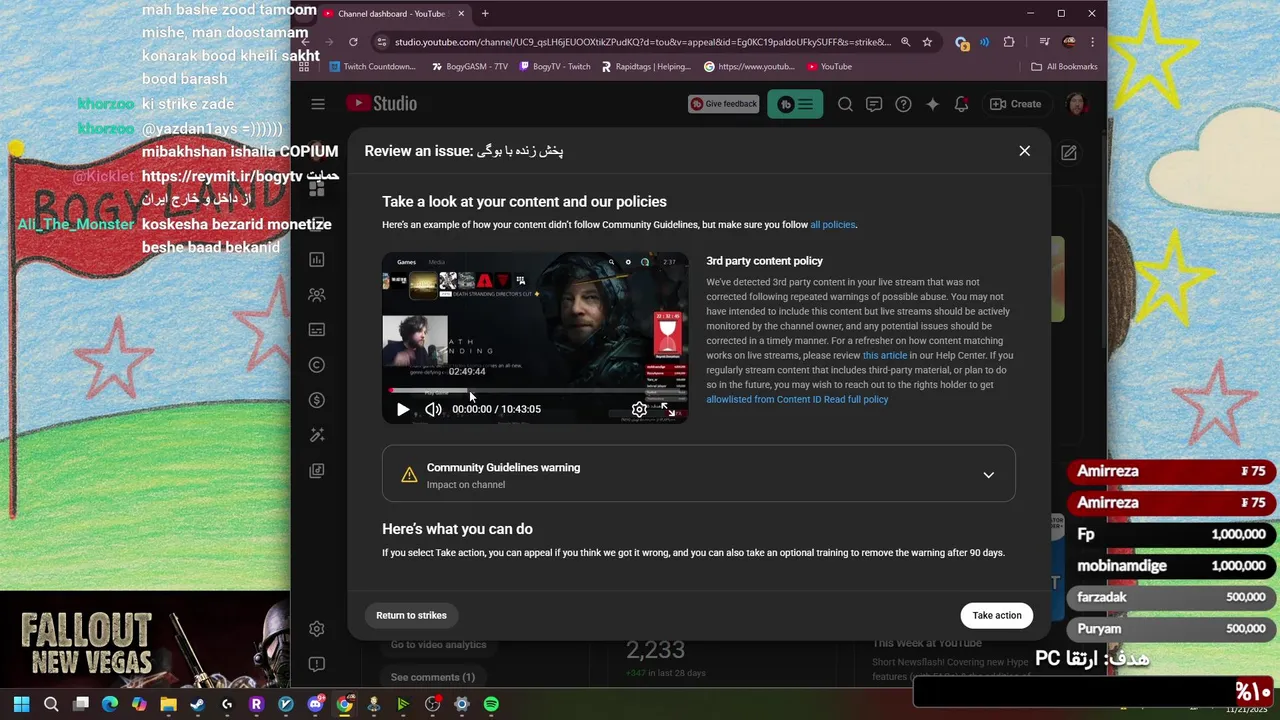The height and width of the screenshot is (720, 1280).
Task: Click the video progress bar
Action: coord(535,391)
